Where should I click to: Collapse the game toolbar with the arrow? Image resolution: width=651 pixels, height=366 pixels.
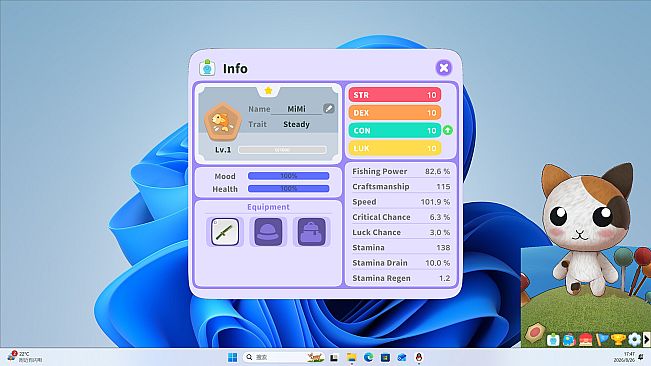point(646,340)
